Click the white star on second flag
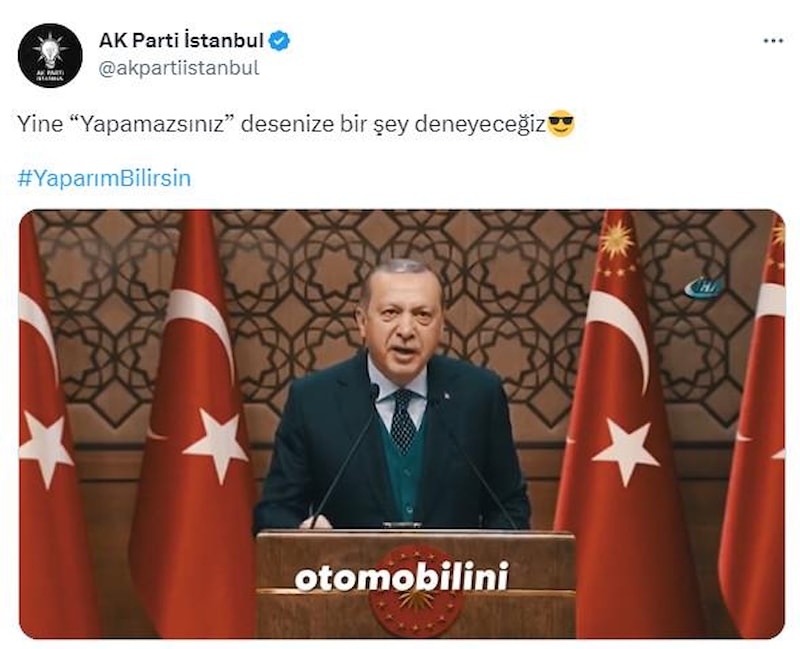The height and width of the screenshot is (649, 800). click(216, 443)
